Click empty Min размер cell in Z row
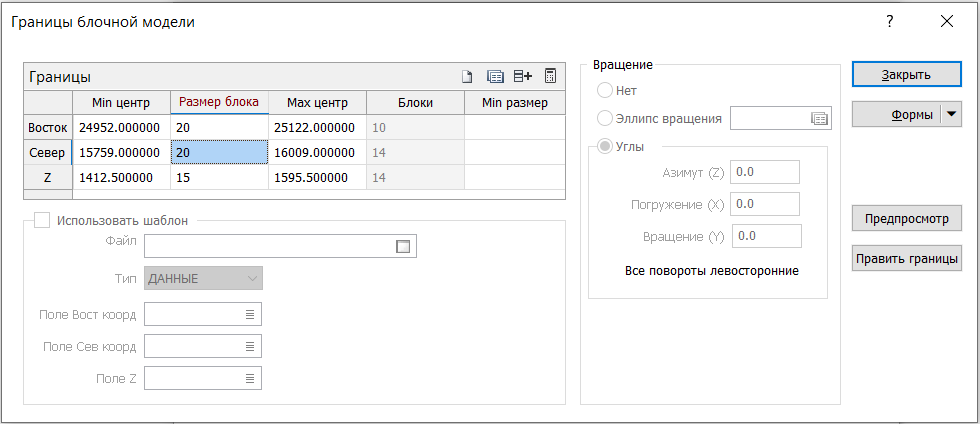Image resolution: width=980 pixels, height=424 pixels. pyautogui.click(x=515, y=178)
